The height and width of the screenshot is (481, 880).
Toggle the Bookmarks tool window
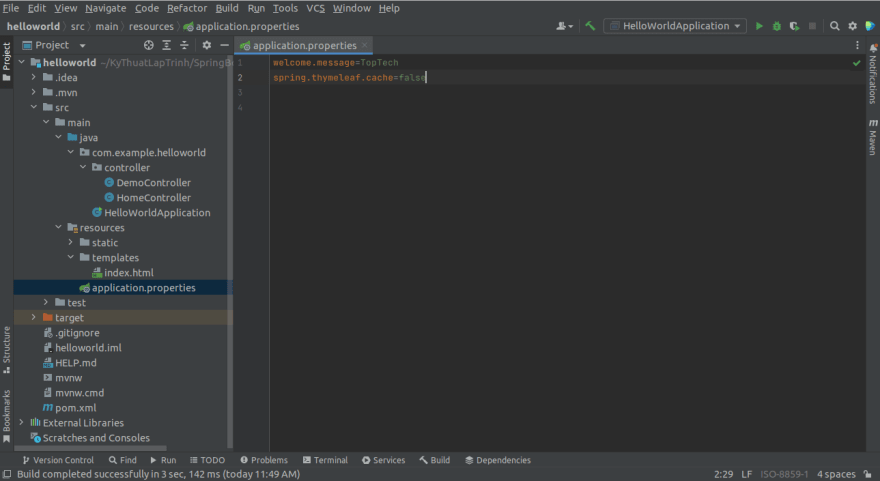(x=7, y=416)
